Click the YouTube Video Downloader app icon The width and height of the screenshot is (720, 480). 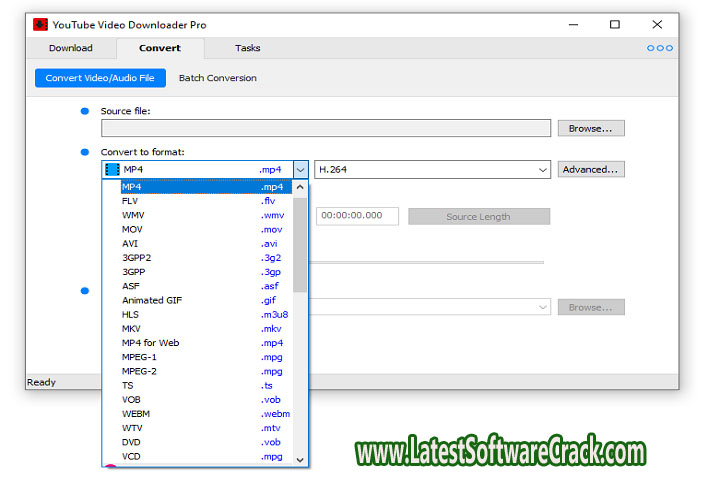coord(41,25)
